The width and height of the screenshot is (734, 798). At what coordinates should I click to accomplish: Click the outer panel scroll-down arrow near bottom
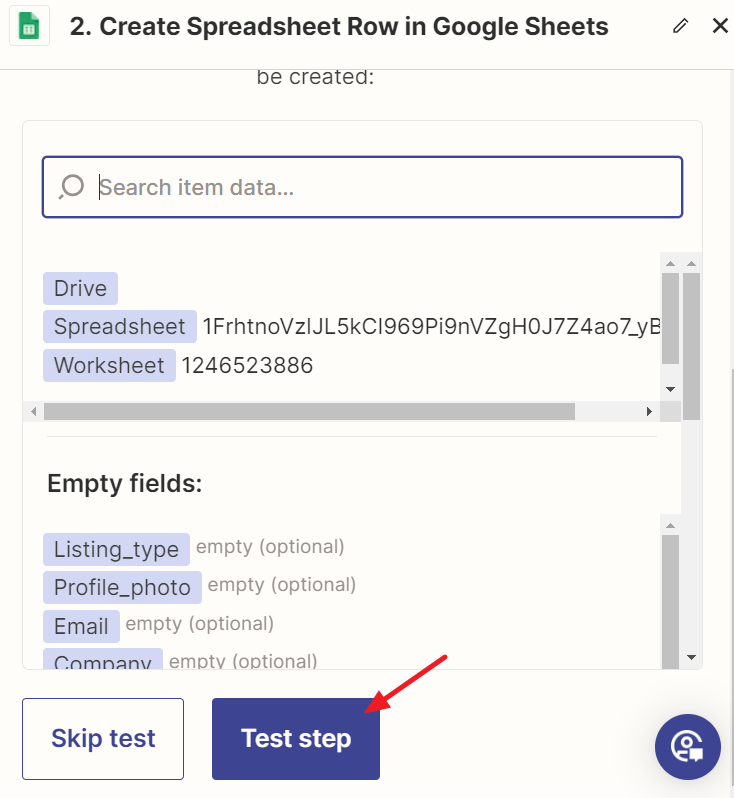point(691,657)
